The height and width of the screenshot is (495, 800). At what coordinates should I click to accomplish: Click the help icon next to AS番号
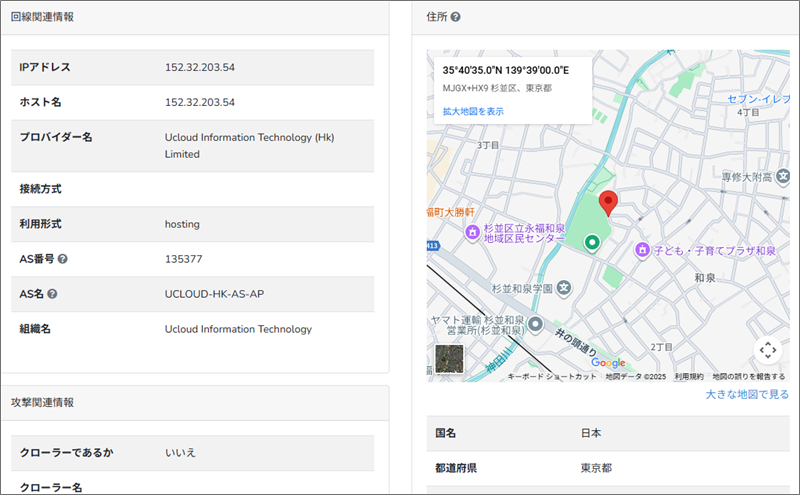63,259
